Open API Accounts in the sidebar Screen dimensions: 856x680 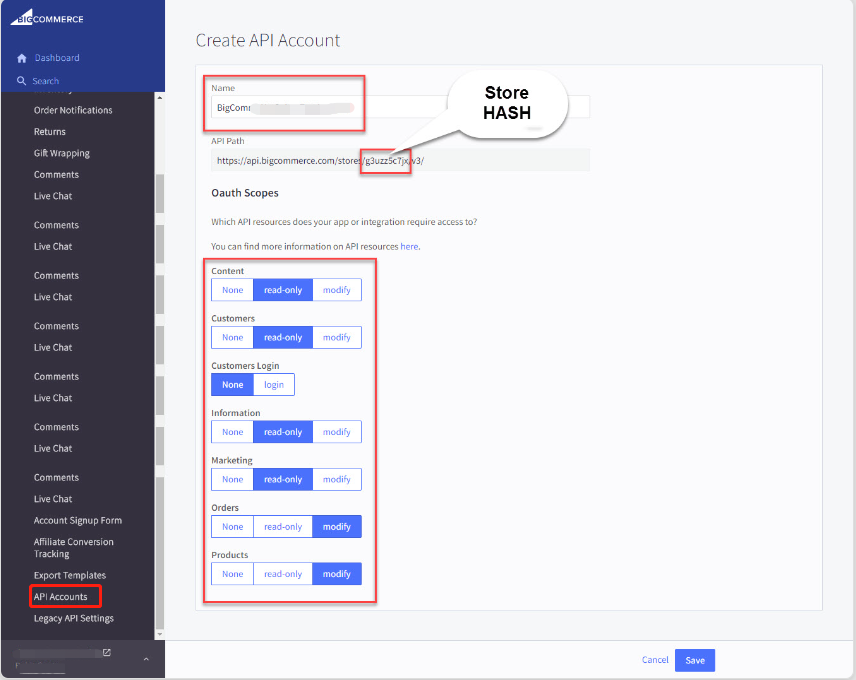coord(64,596)
